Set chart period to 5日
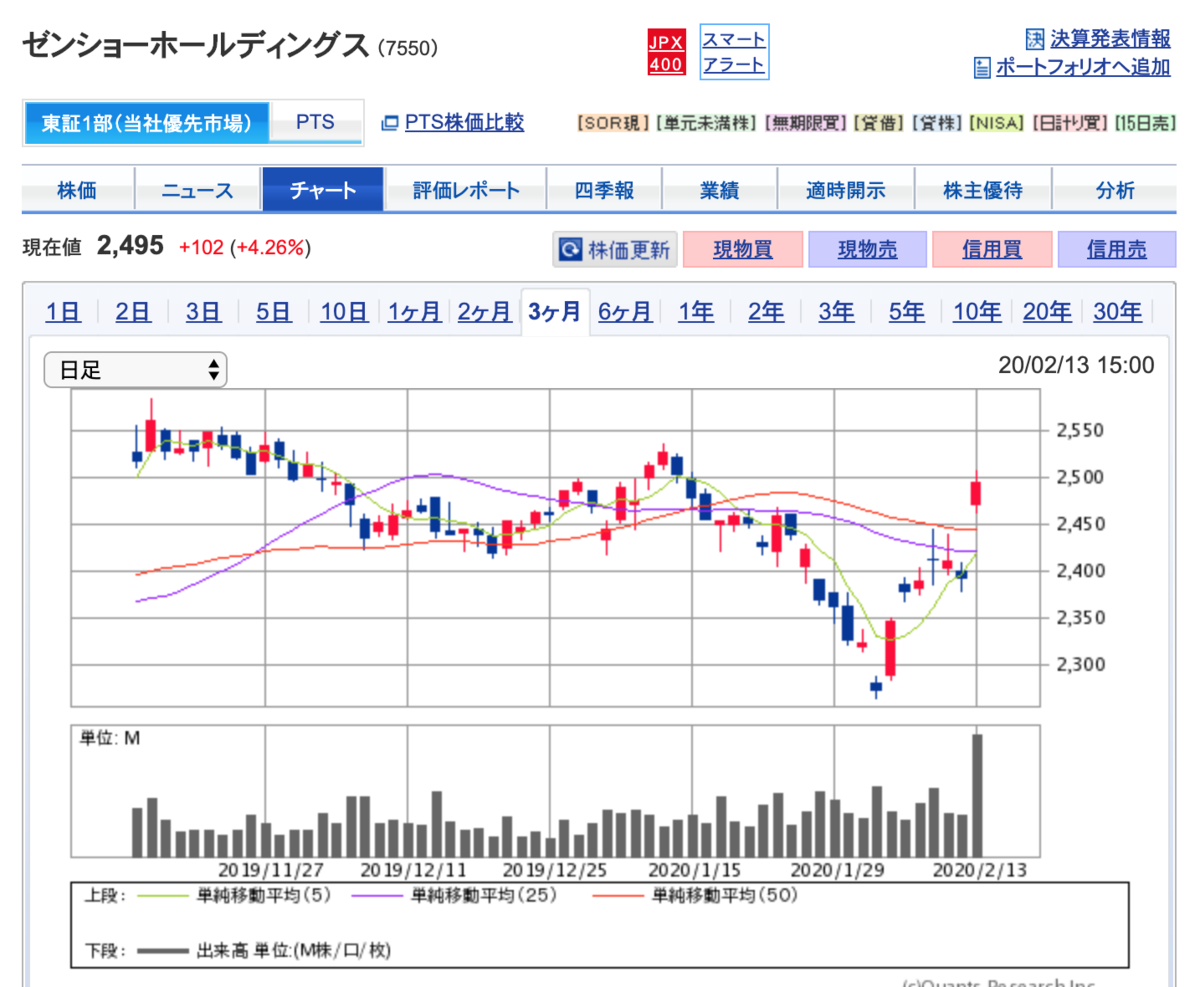Screen dimensions: 1200x987 click(274, 312)
